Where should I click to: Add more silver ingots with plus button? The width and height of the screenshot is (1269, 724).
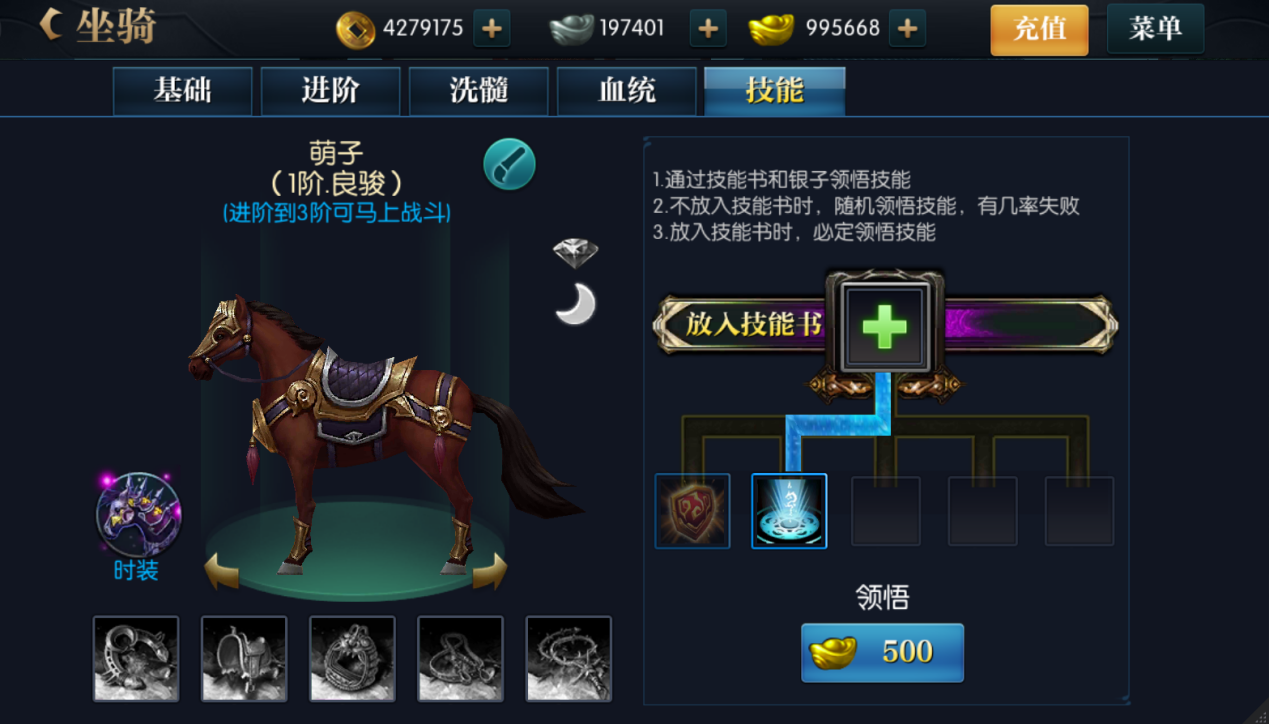coord(708,29)
